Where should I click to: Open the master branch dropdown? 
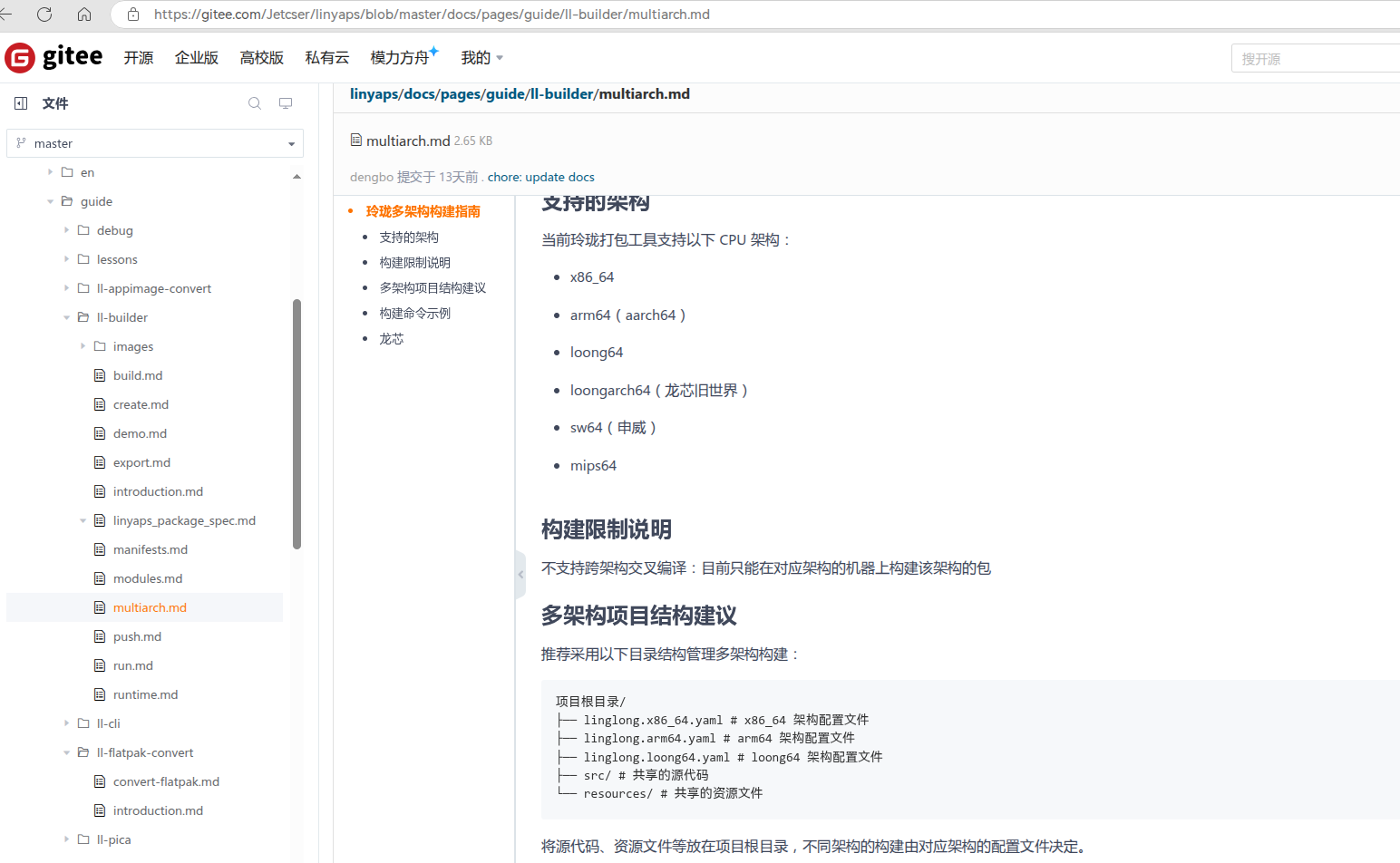click(155, 143)
